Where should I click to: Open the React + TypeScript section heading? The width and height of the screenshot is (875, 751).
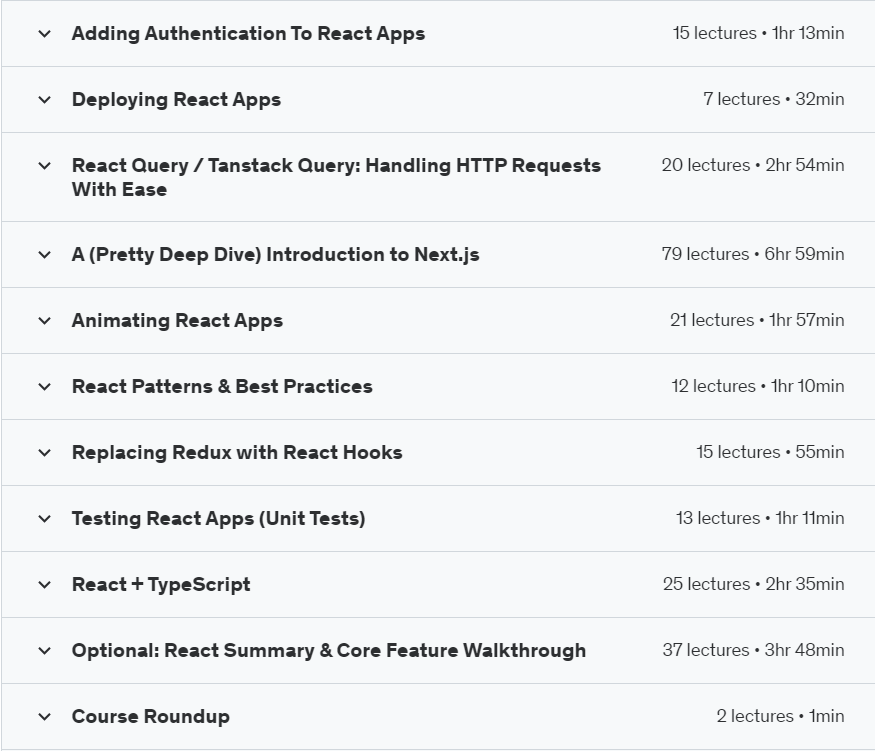coord(161,585)
